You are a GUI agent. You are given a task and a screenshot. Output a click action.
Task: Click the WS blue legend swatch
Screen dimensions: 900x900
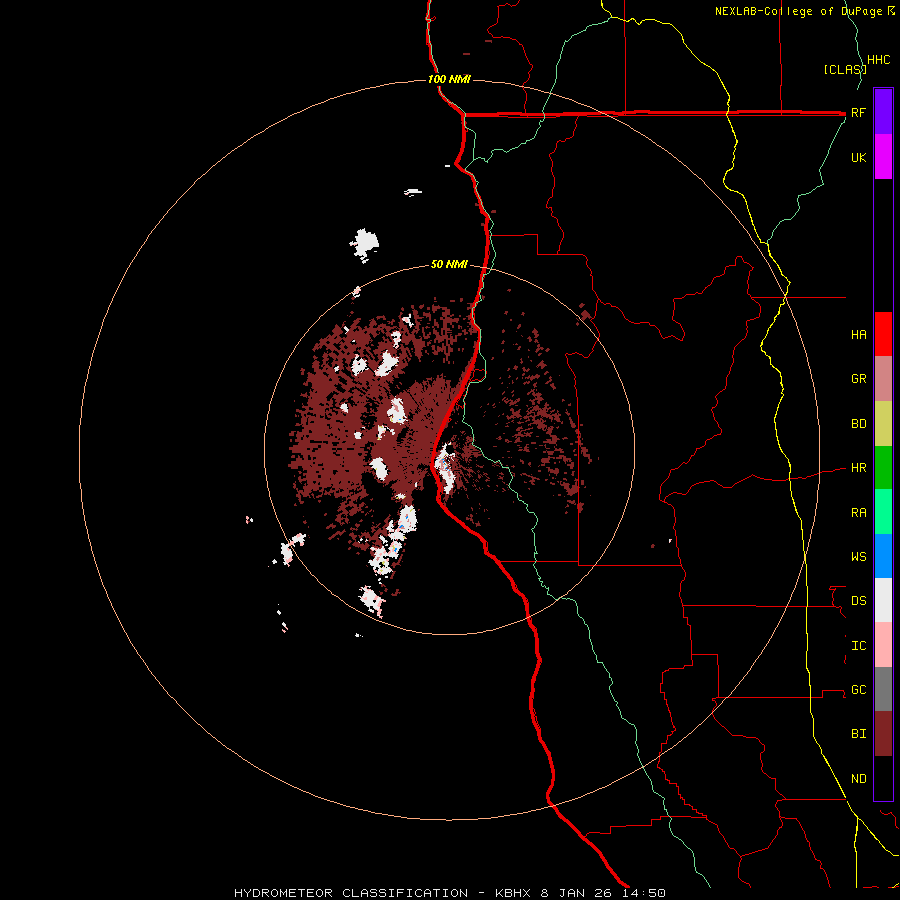883,556
